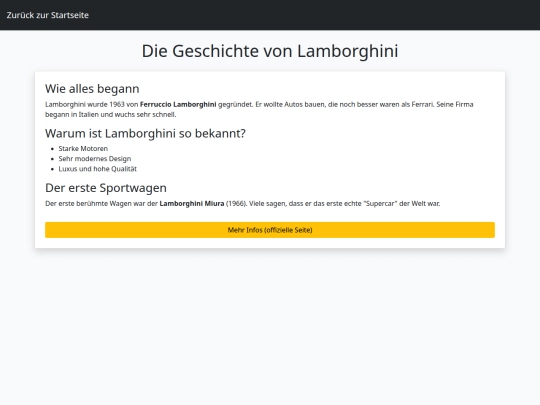Select the heading 'Wie alles begann'
Image resolution: width=540 pixels, height=405 pixels.
click(92, 89)
